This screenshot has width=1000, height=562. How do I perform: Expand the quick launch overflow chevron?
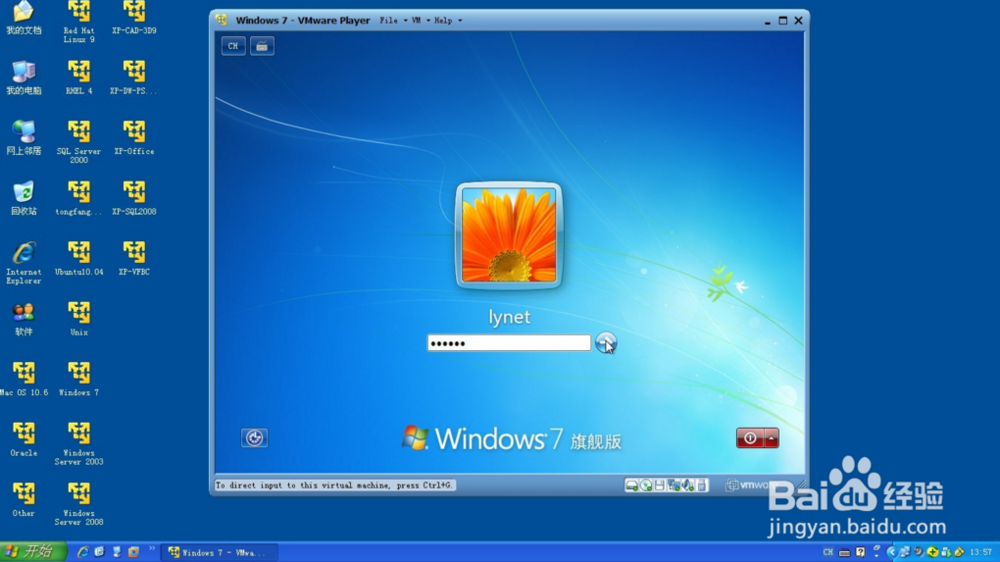pyautogui.click(x=152, y=549)
